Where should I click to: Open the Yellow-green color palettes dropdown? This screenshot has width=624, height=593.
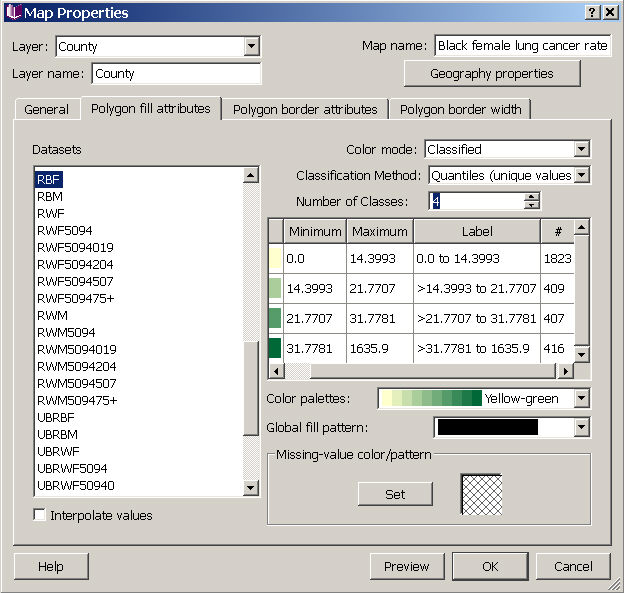pos(581,398)
